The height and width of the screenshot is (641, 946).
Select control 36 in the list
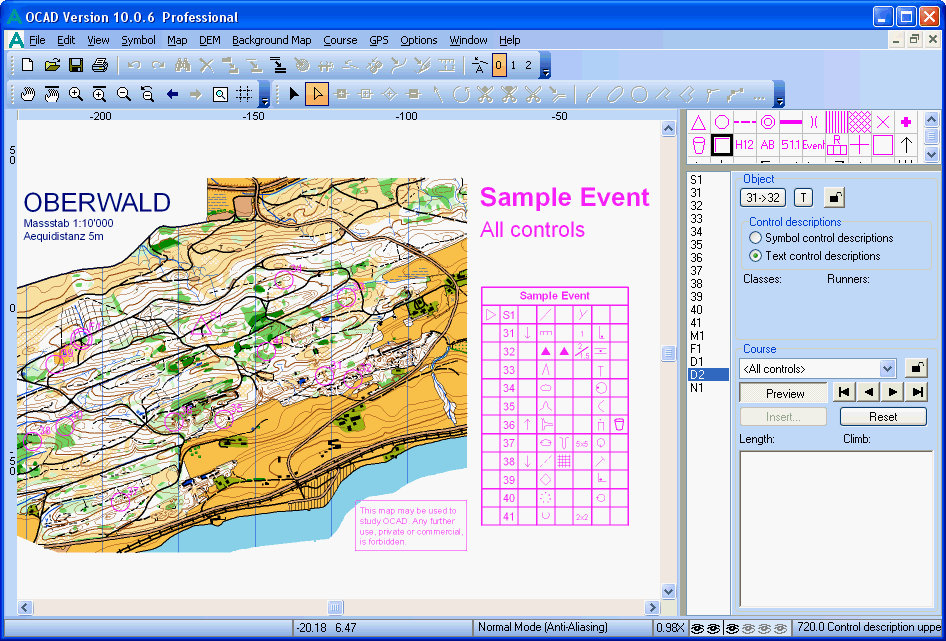[x=696, y=258]
